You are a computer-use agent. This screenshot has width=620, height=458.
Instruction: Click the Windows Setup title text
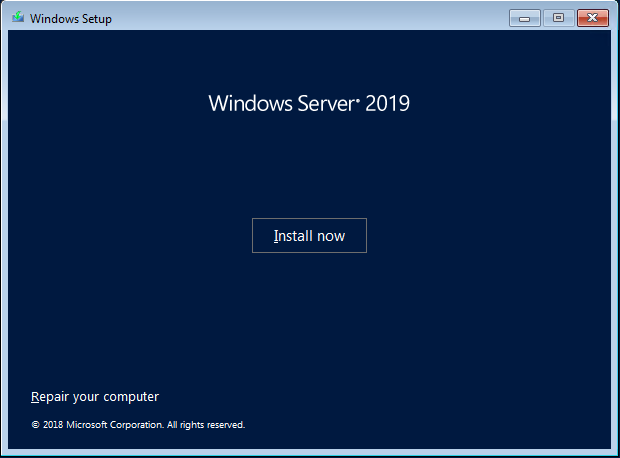[71, 19]
